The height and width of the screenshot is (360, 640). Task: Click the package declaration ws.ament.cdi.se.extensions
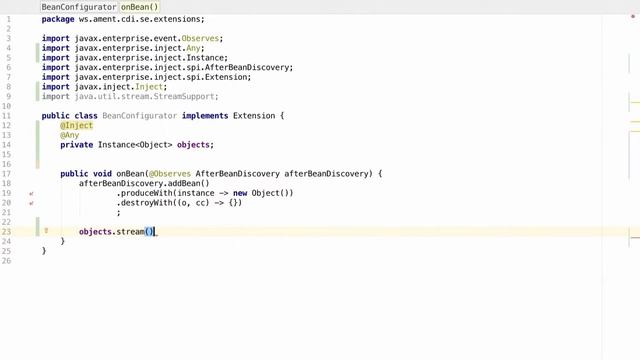click(x=123, y=19)
